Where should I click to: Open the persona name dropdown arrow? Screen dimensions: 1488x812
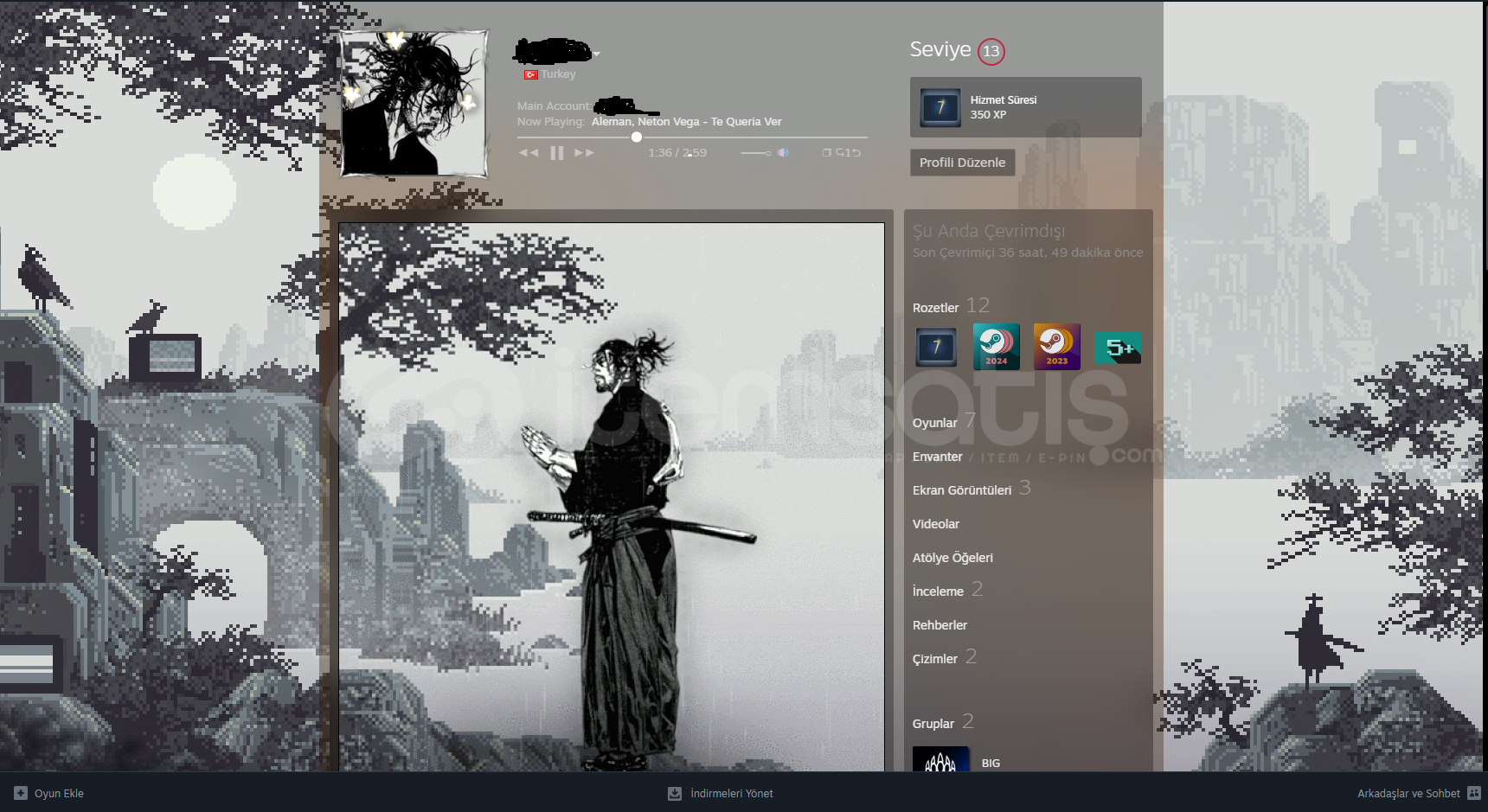pyautogui.click(x=596, y=54)
